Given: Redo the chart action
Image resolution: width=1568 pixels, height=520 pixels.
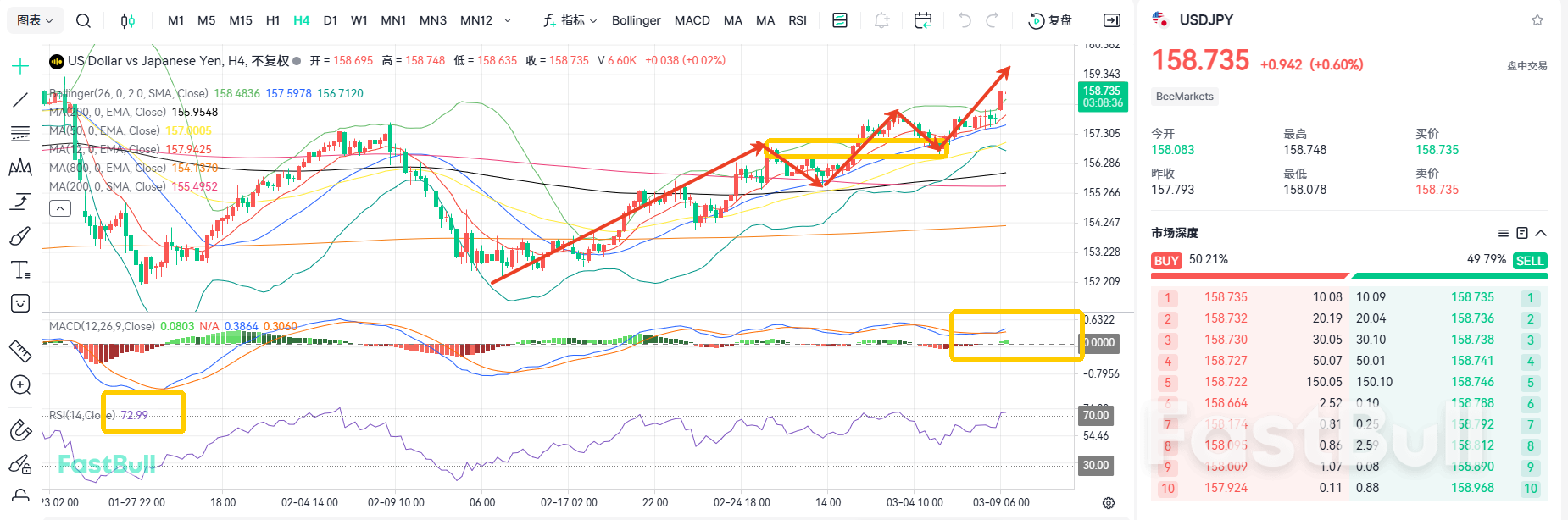Looking at the screenshot, I should point(993,20).
